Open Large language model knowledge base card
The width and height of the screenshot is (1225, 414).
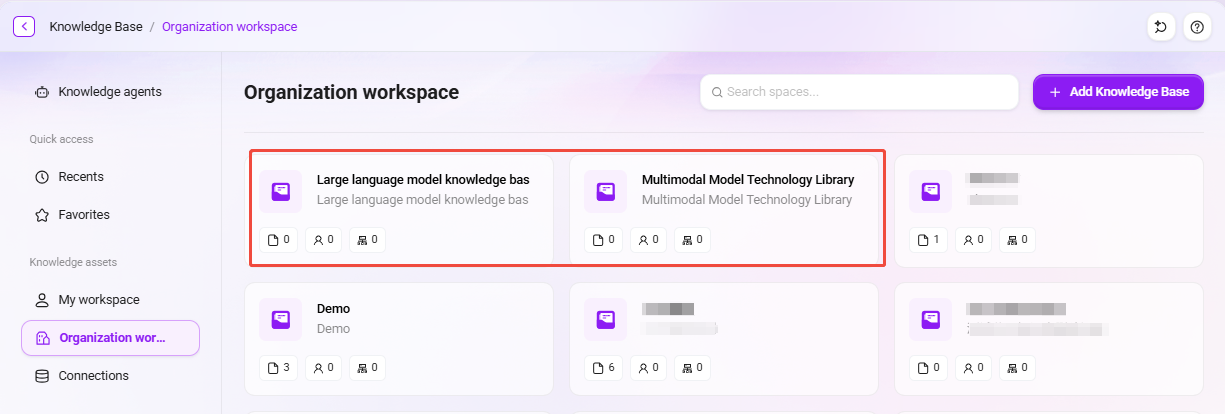point(399,210)
